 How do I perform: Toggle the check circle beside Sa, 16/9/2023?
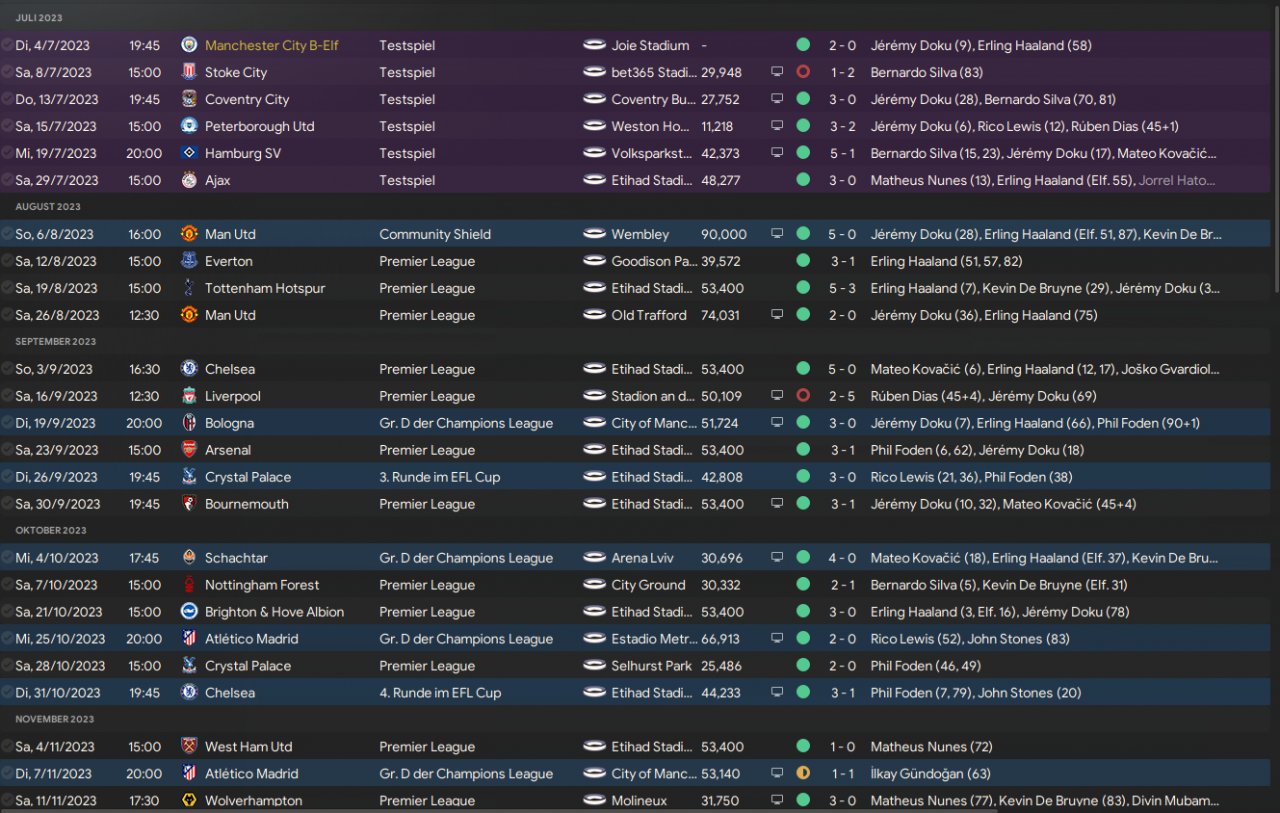point(7,396)
